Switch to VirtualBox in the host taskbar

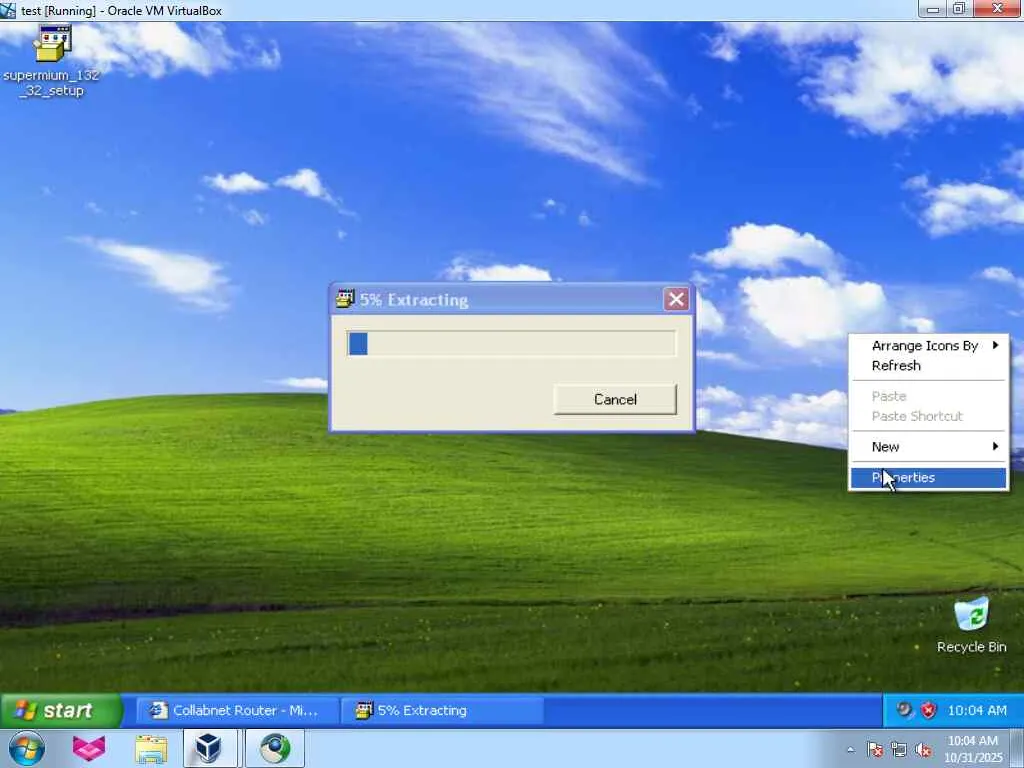point(209,748)
